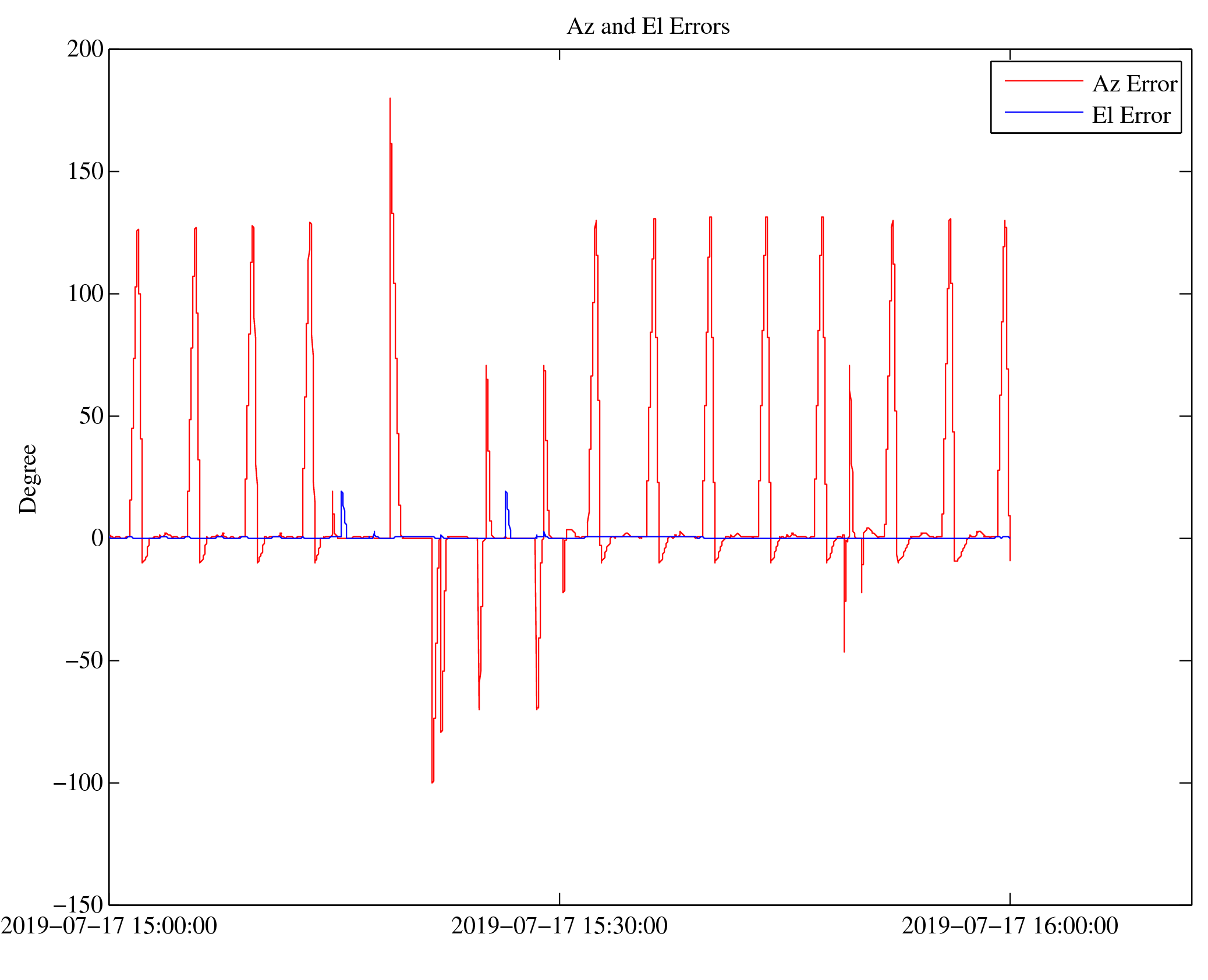Image resolution: width=1208 pixels, height=980 pixels.
Task: Click the 150 y-axis tick label
Action: coord(85,172)
